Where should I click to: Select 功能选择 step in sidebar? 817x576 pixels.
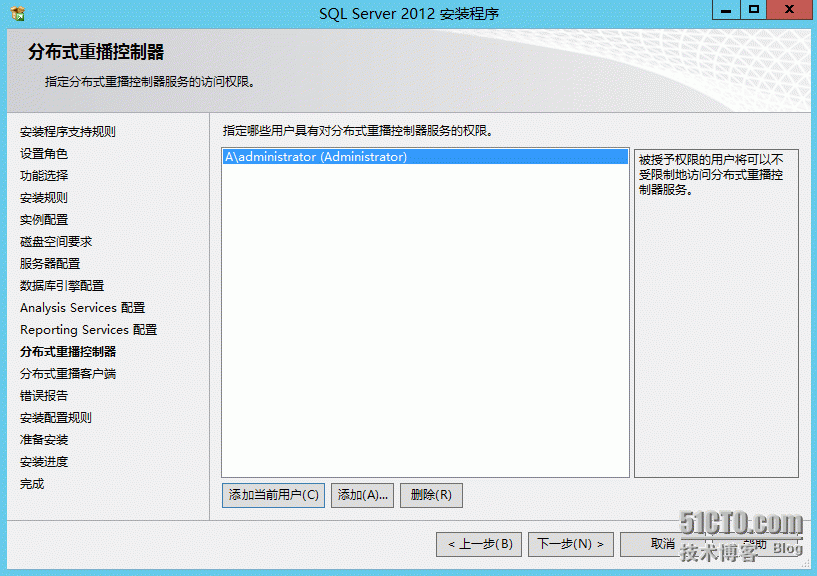44,176
